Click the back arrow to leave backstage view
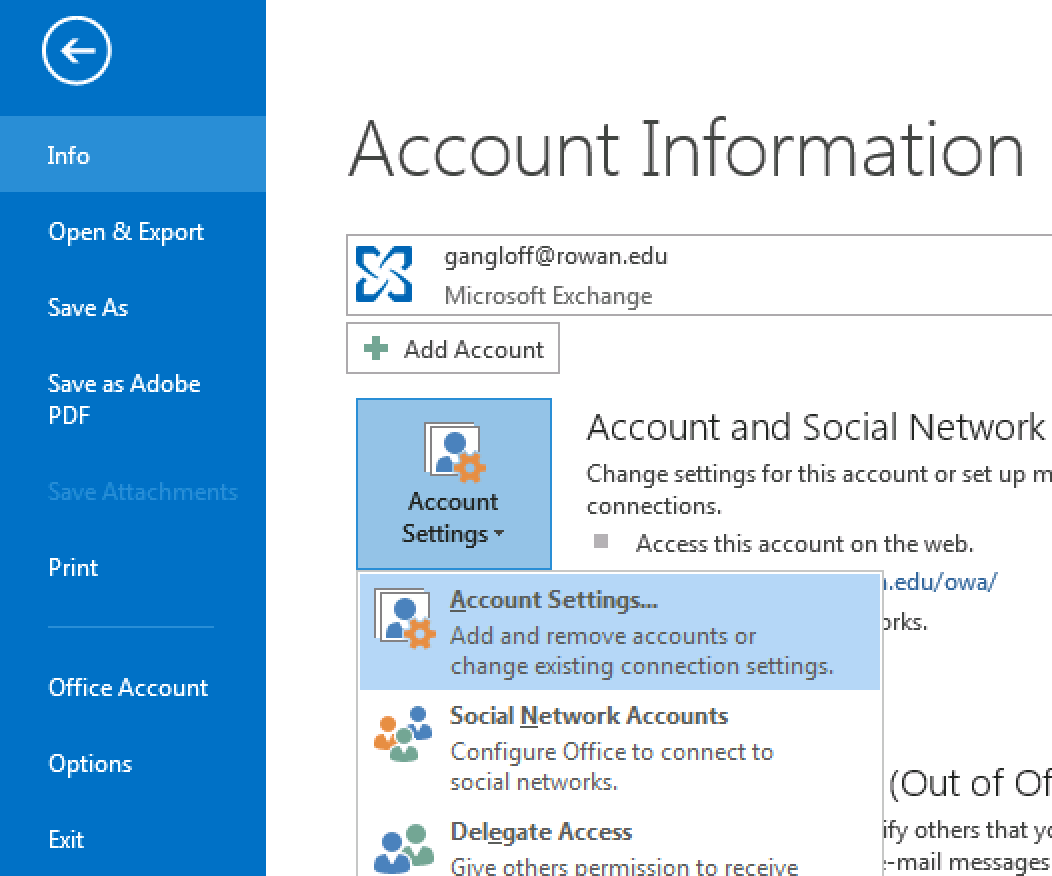The height and width of the screenshot is (876, 1052). 76,51
